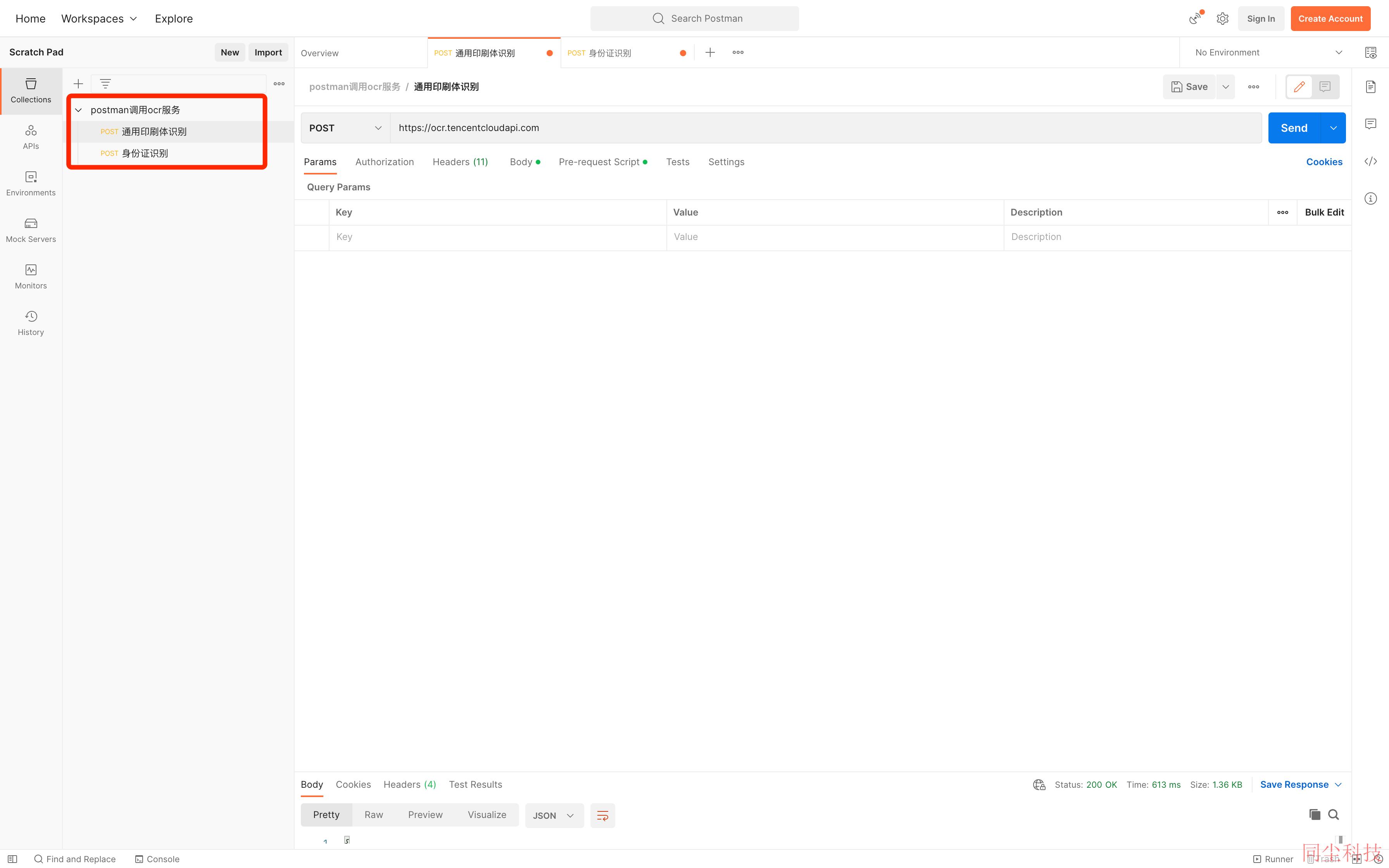Search in response with magnifier icon
Screen dimensions: 1389x868
[1333, 815]
